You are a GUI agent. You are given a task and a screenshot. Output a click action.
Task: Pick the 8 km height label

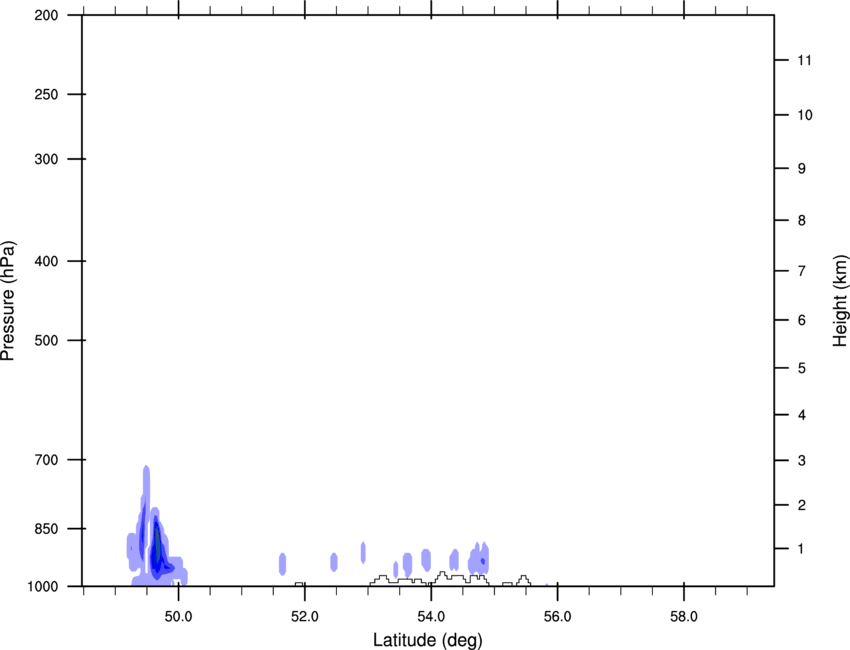tap(801, 220)
